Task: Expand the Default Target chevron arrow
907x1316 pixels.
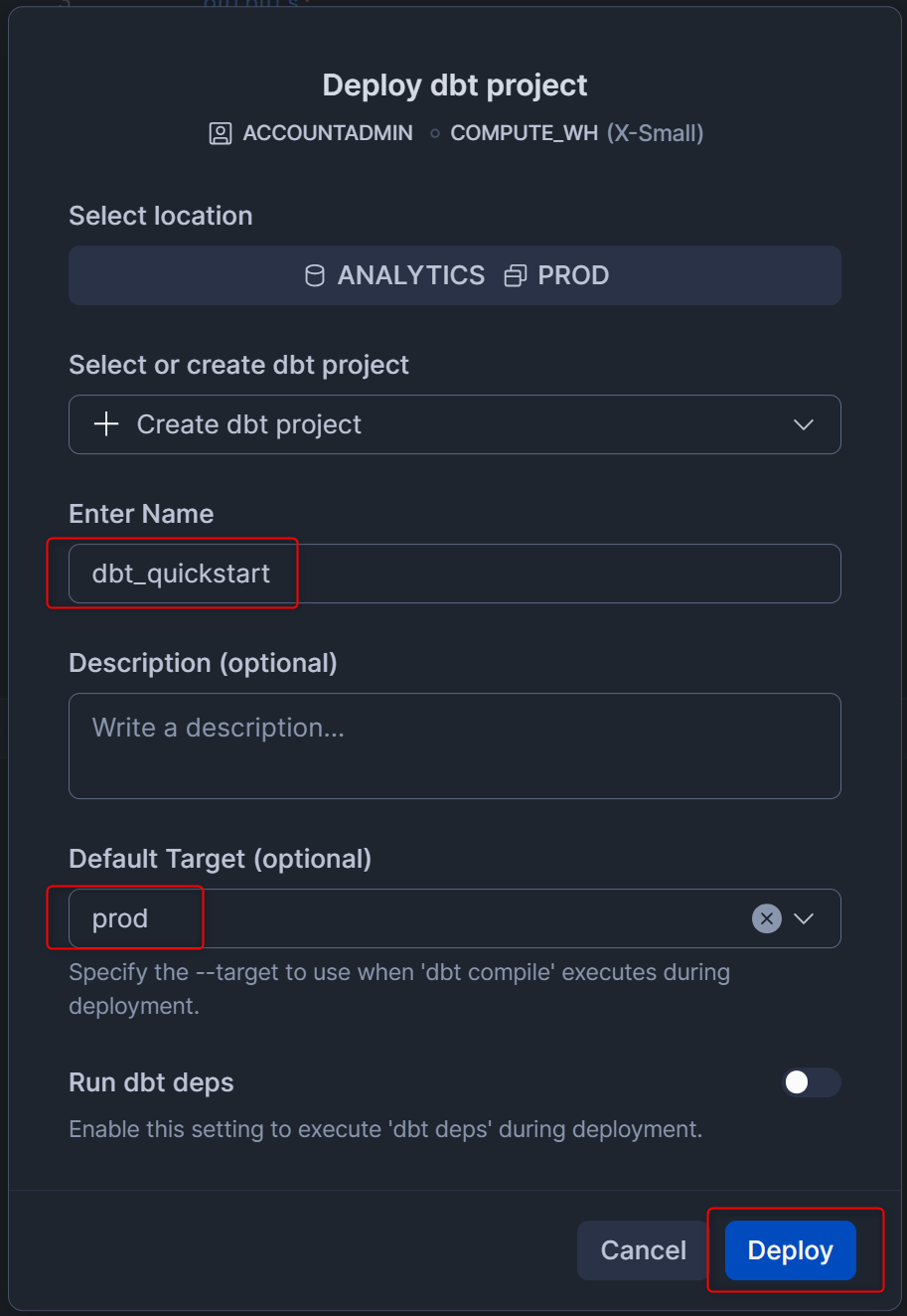Action: [804, 918]
